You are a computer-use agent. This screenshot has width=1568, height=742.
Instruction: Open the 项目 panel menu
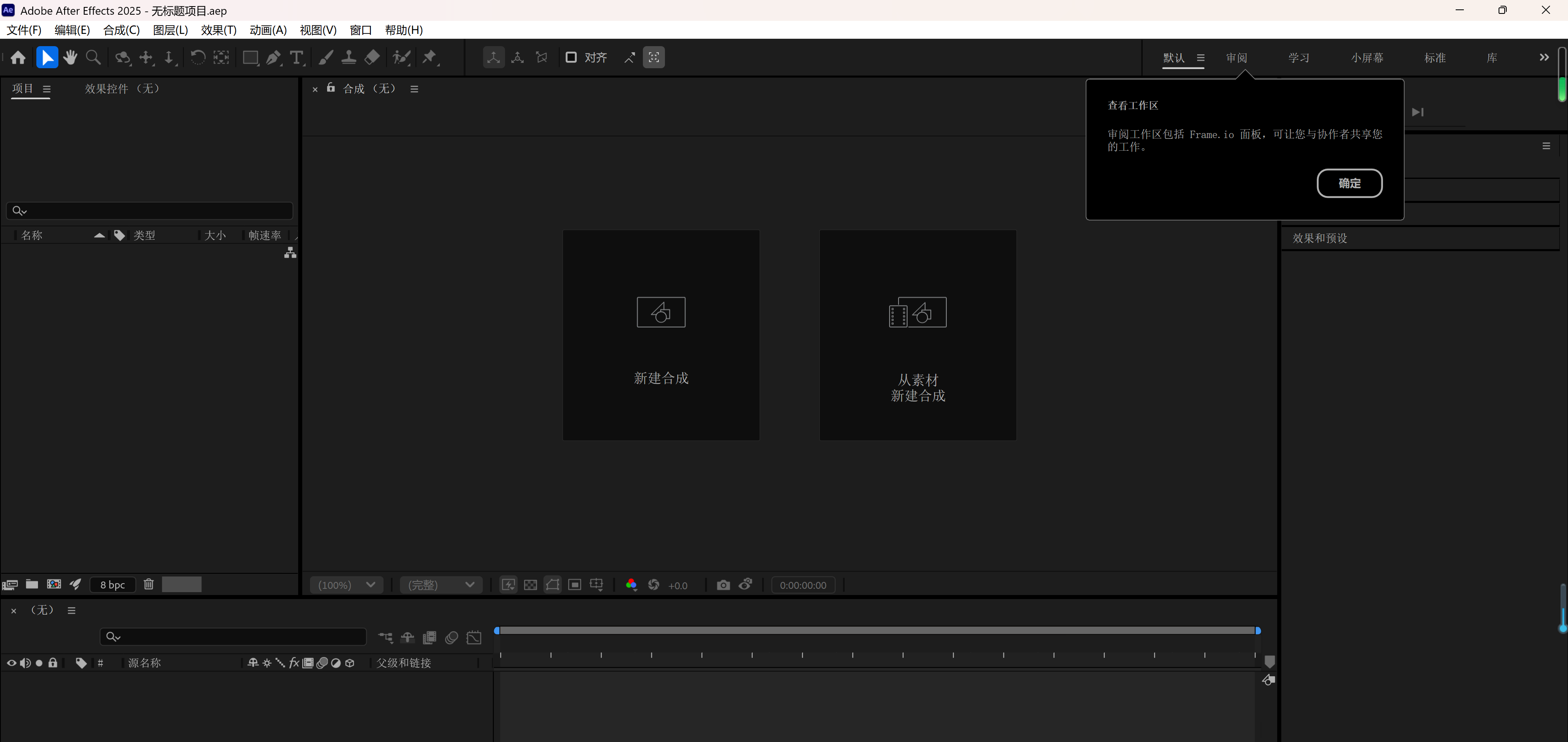pos(47,89)
